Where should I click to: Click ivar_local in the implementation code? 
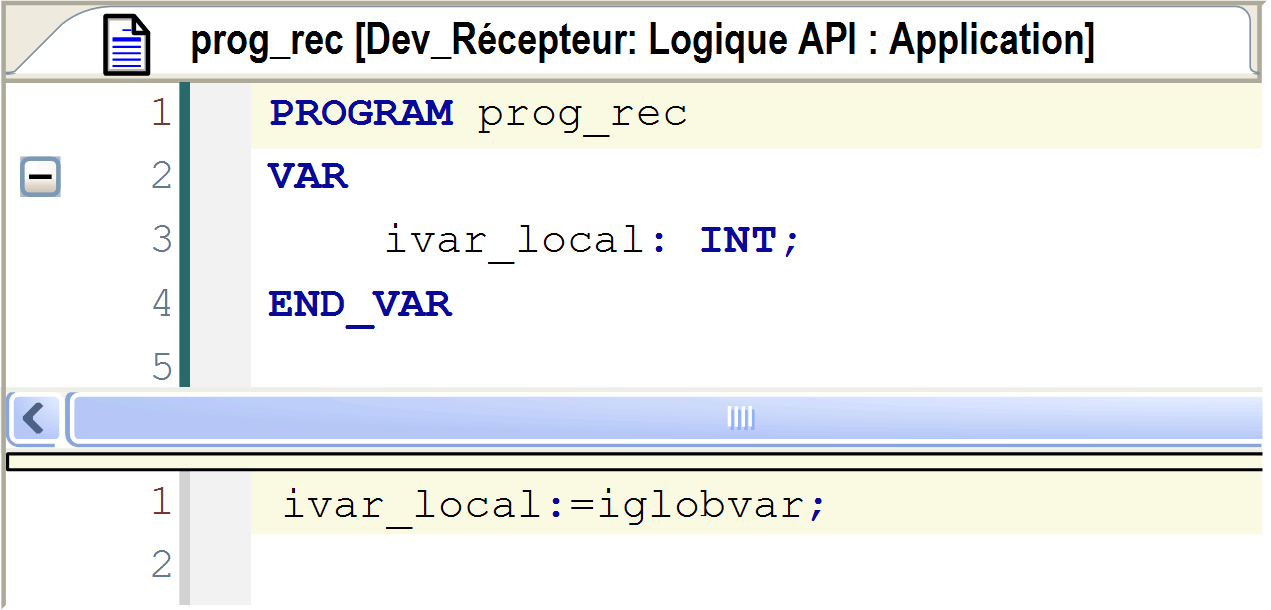tap(411, 504)
